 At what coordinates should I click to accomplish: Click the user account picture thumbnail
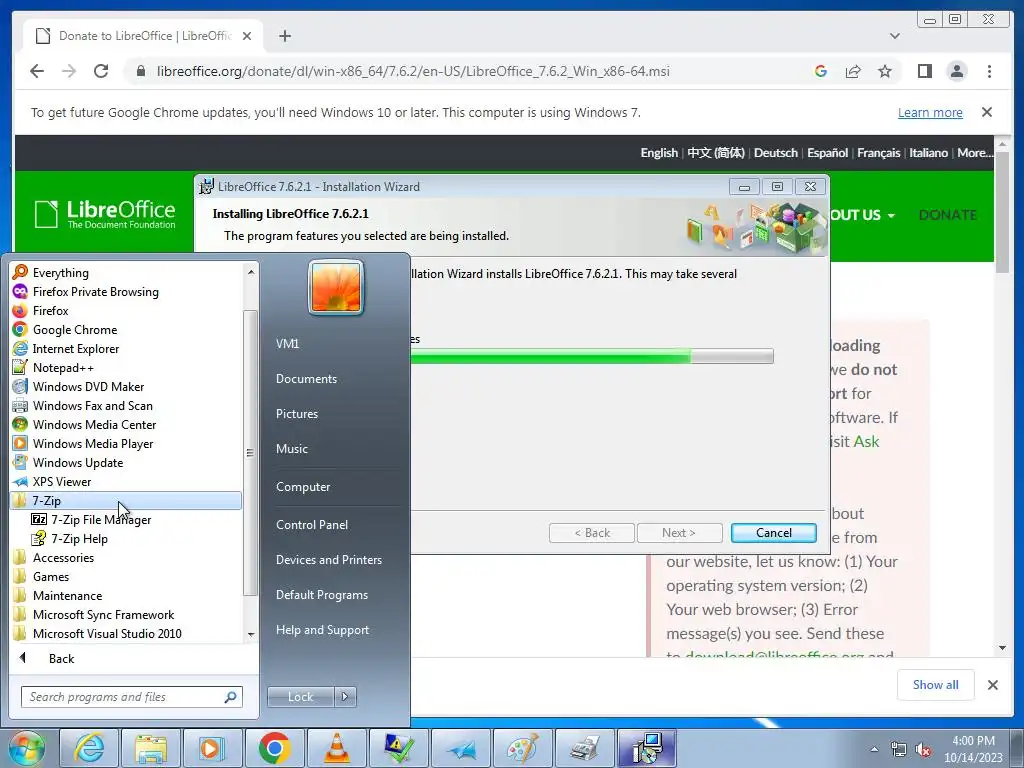(336, 287)
